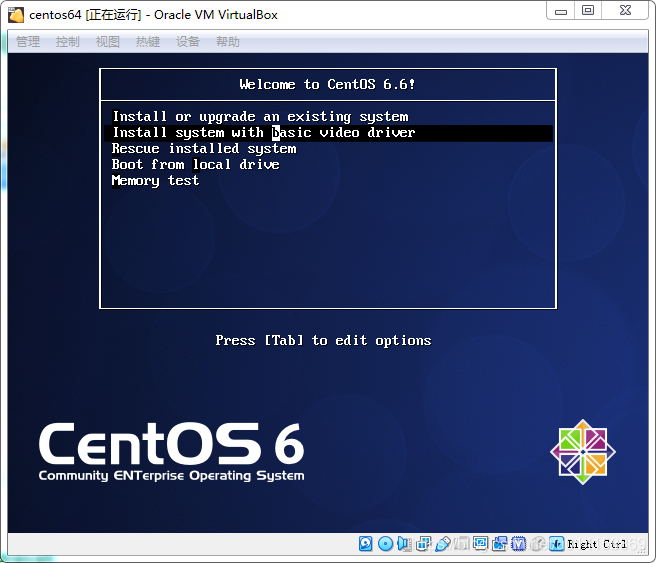Click the network adapters status icon

(423, 543)
